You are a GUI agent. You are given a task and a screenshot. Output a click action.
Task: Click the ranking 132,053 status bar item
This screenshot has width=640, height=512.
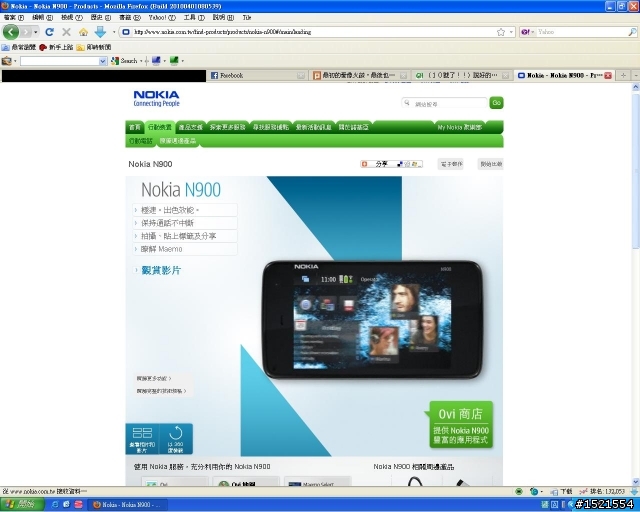(x=602, y=492)
